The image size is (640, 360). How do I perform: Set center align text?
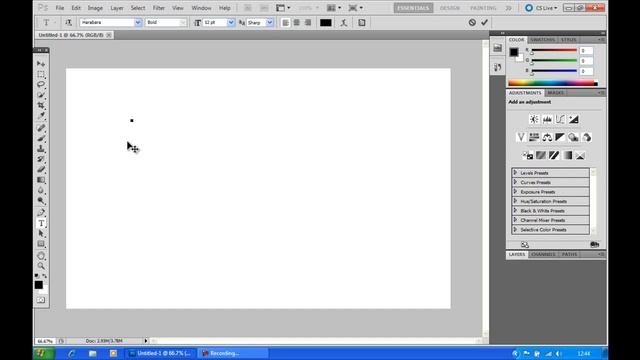click(297, 23)
